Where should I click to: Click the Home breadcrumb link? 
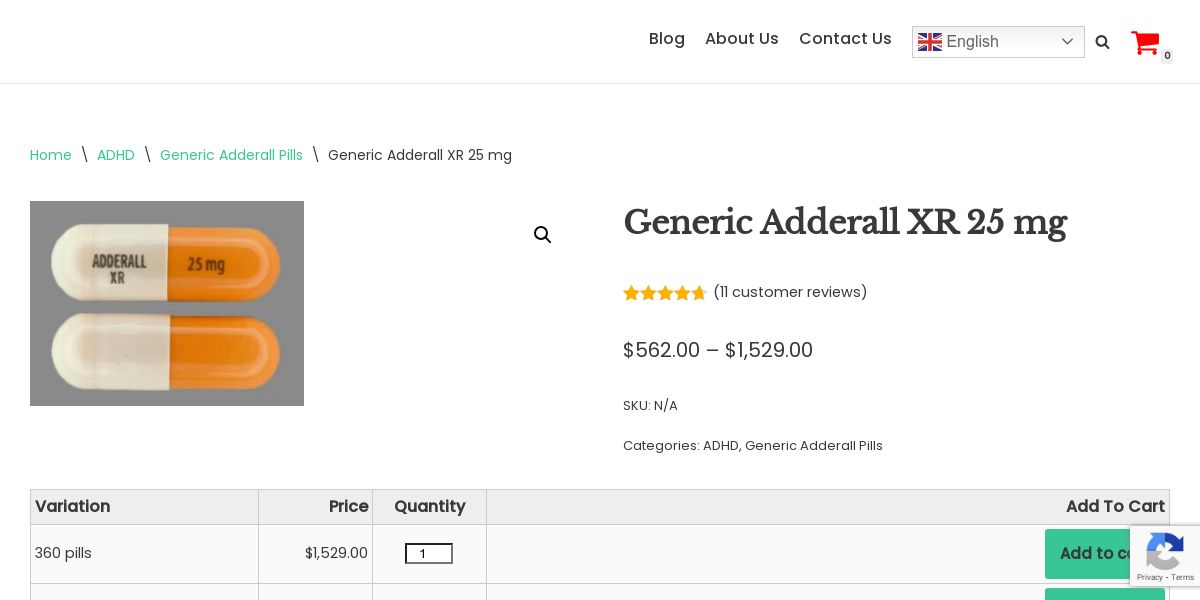[x=51, y=155]
